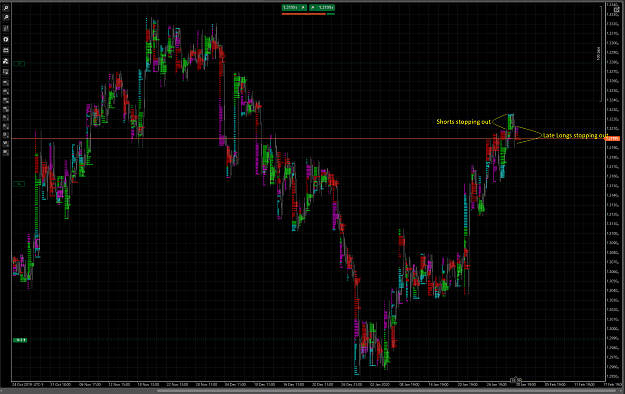Click the orange-green sentiment bar below price buttons

(308, 14)
